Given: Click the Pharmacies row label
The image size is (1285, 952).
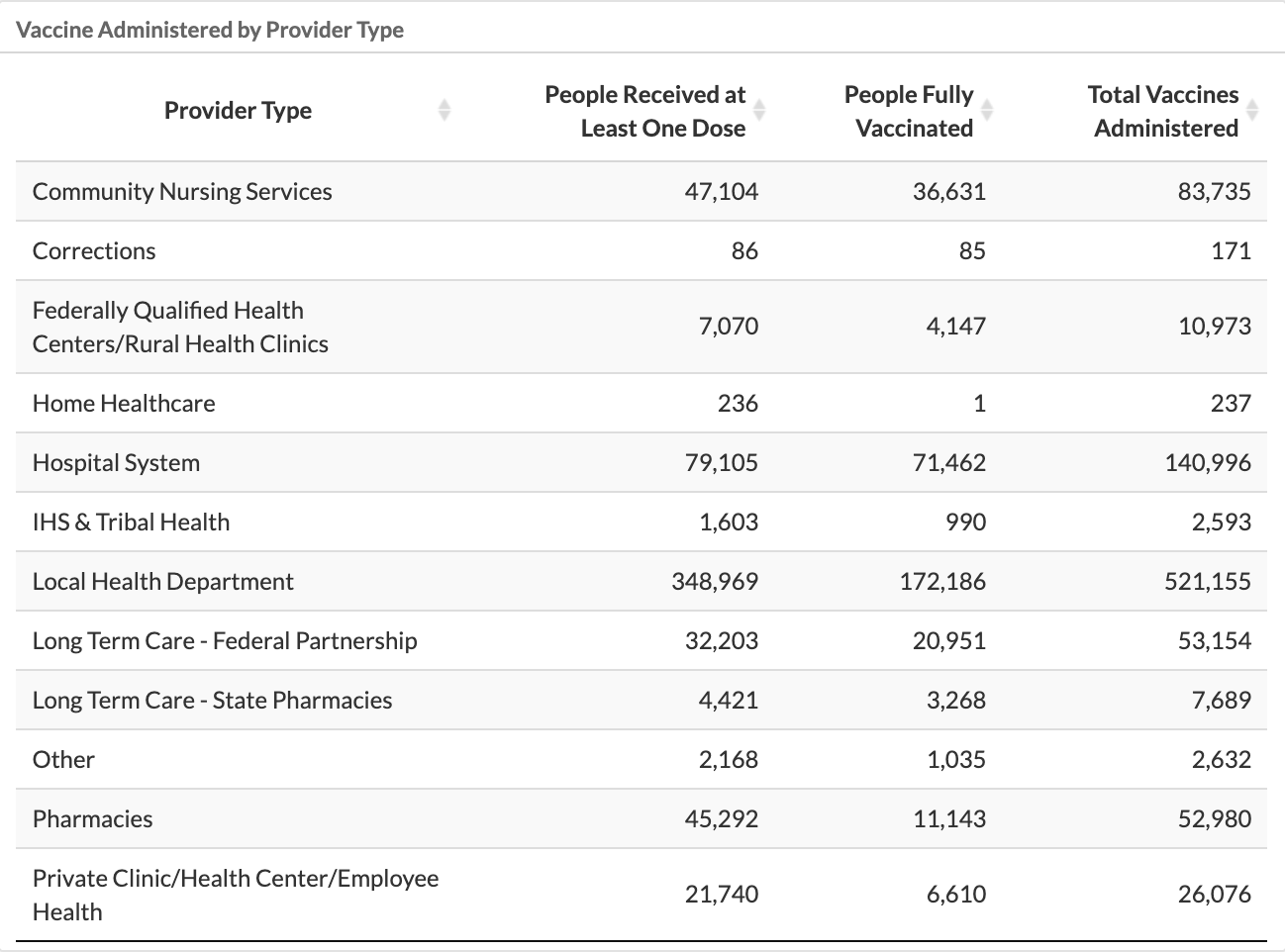Looking at the screenshot, I should coord(93,818).
